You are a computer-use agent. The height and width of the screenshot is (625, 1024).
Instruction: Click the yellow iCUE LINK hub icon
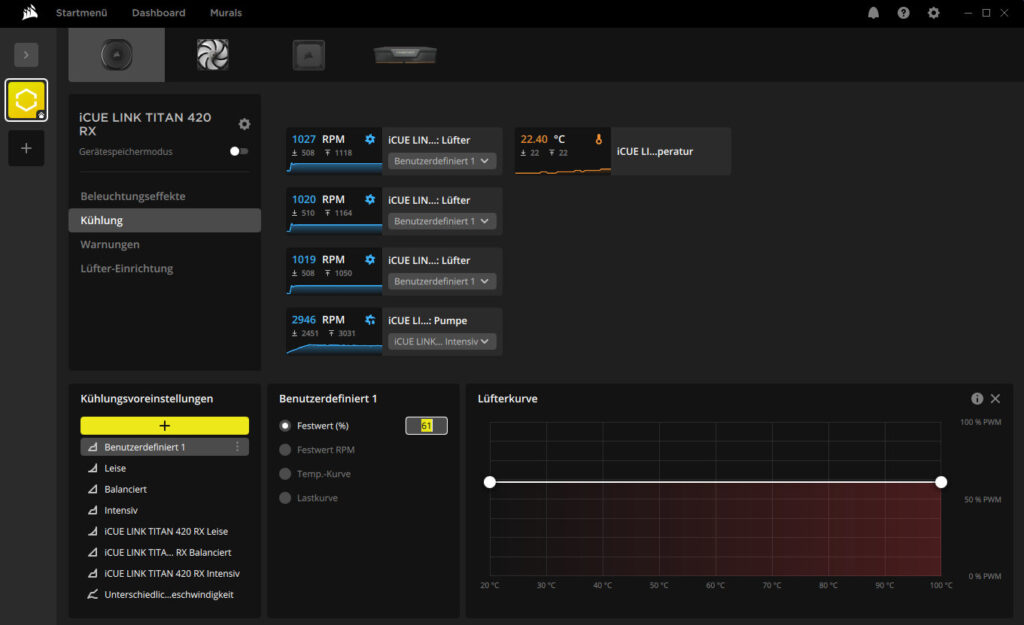pos(26,100)
